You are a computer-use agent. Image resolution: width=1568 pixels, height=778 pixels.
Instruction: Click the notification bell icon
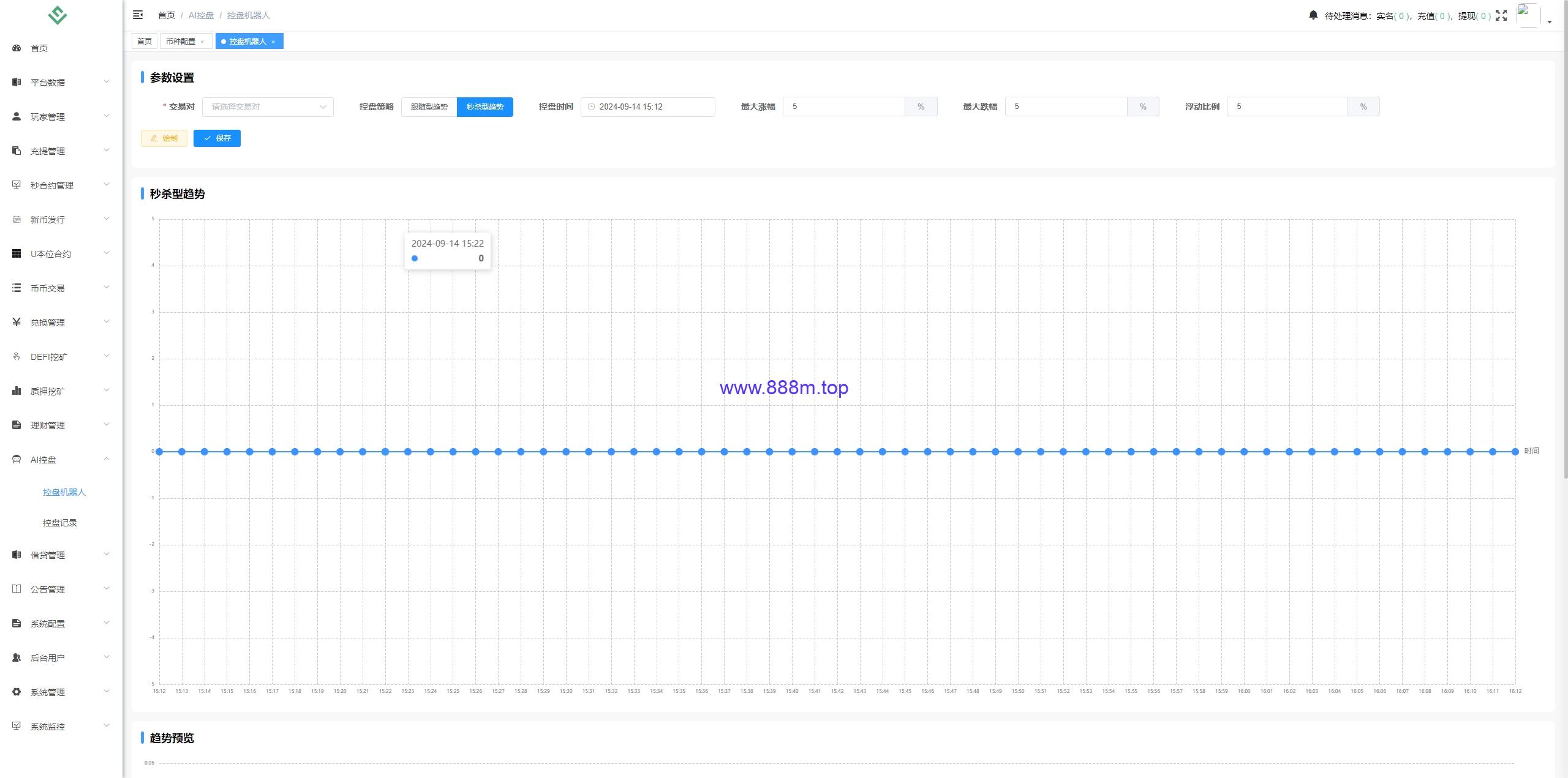point(1313,15)
